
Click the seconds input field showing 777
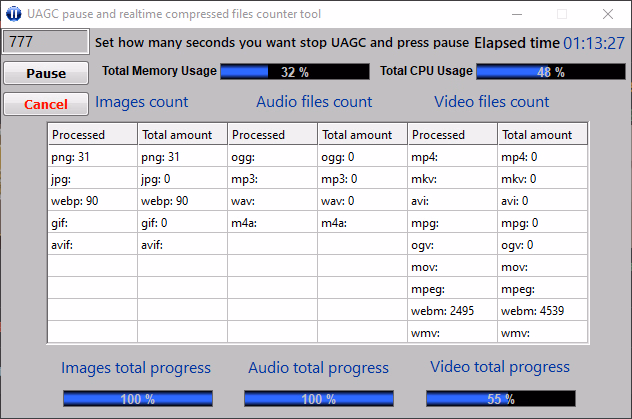[x=45, y=42]
